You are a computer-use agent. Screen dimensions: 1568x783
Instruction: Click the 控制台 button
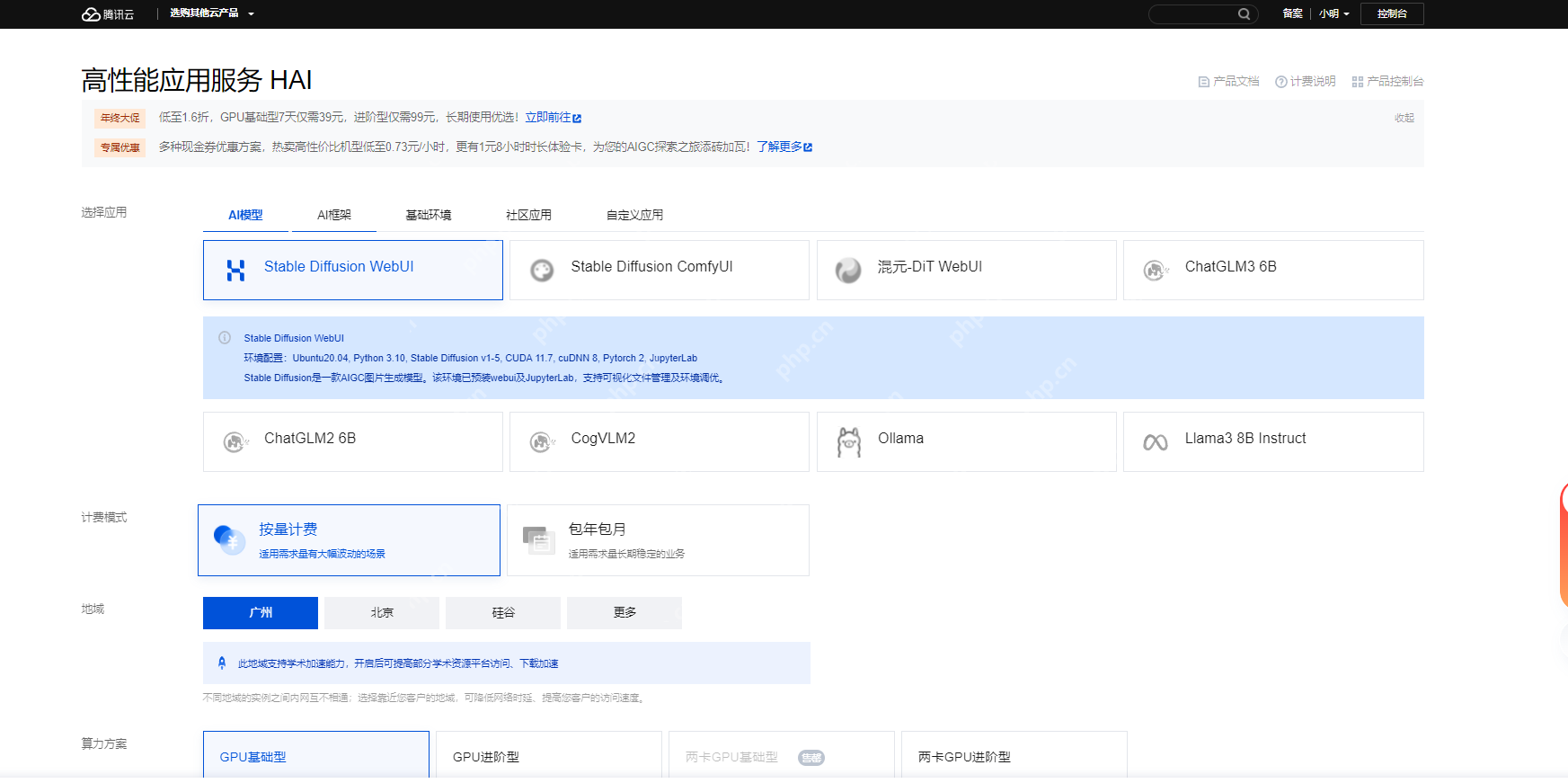[x=1391, y=14]
